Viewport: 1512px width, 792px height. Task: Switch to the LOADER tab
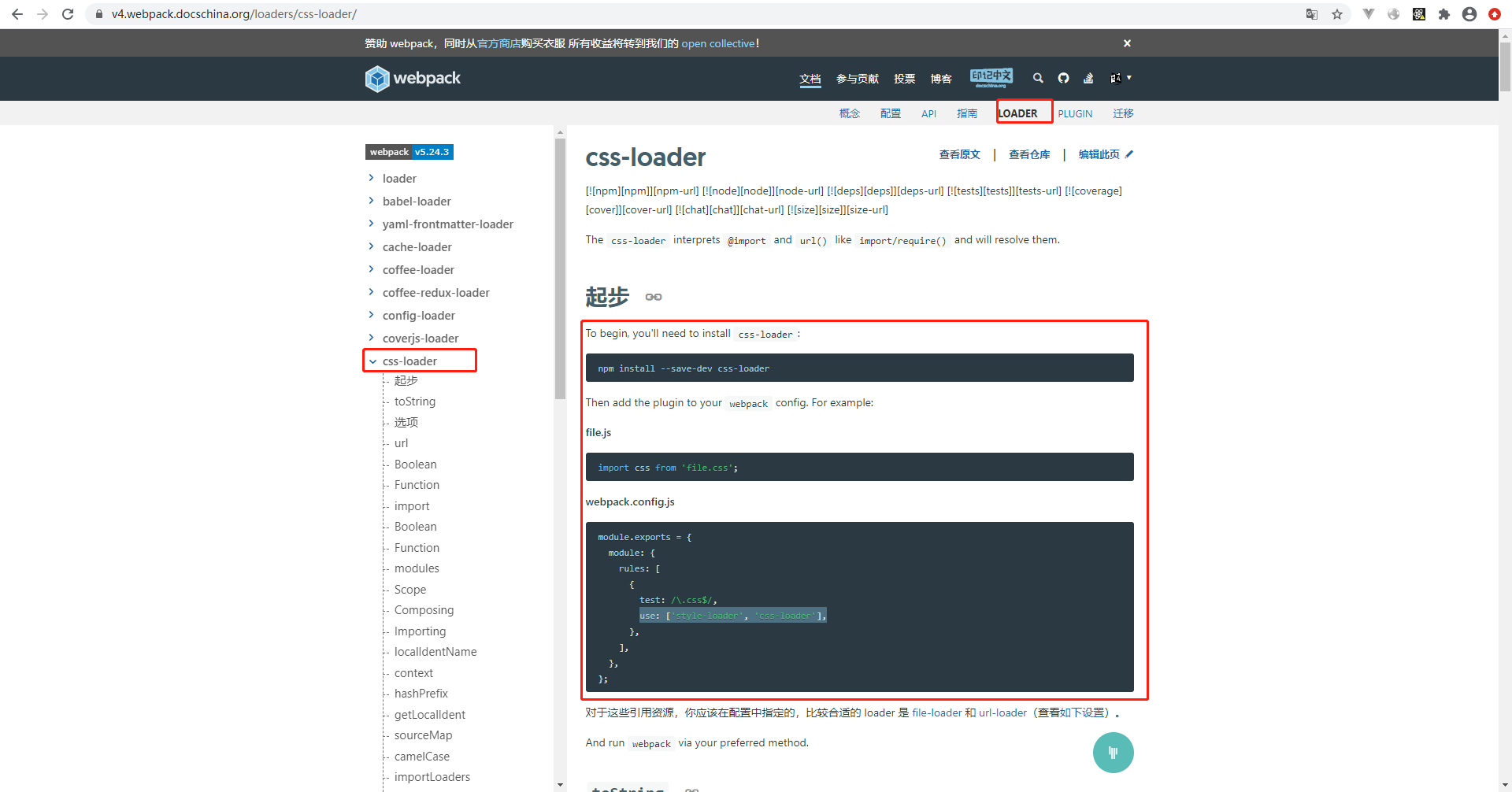pyautogui.click(x=1017, y=113)
